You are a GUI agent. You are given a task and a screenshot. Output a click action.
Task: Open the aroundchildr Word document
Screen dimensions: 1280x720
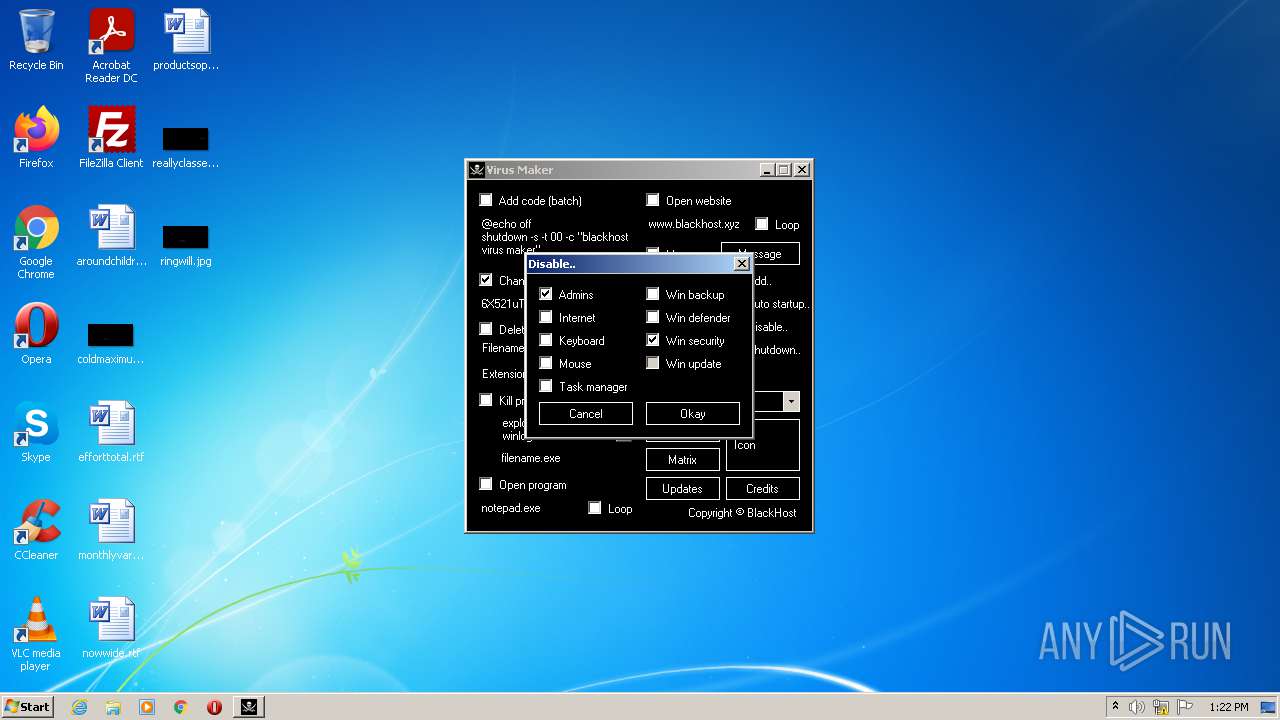coord(111,236)
